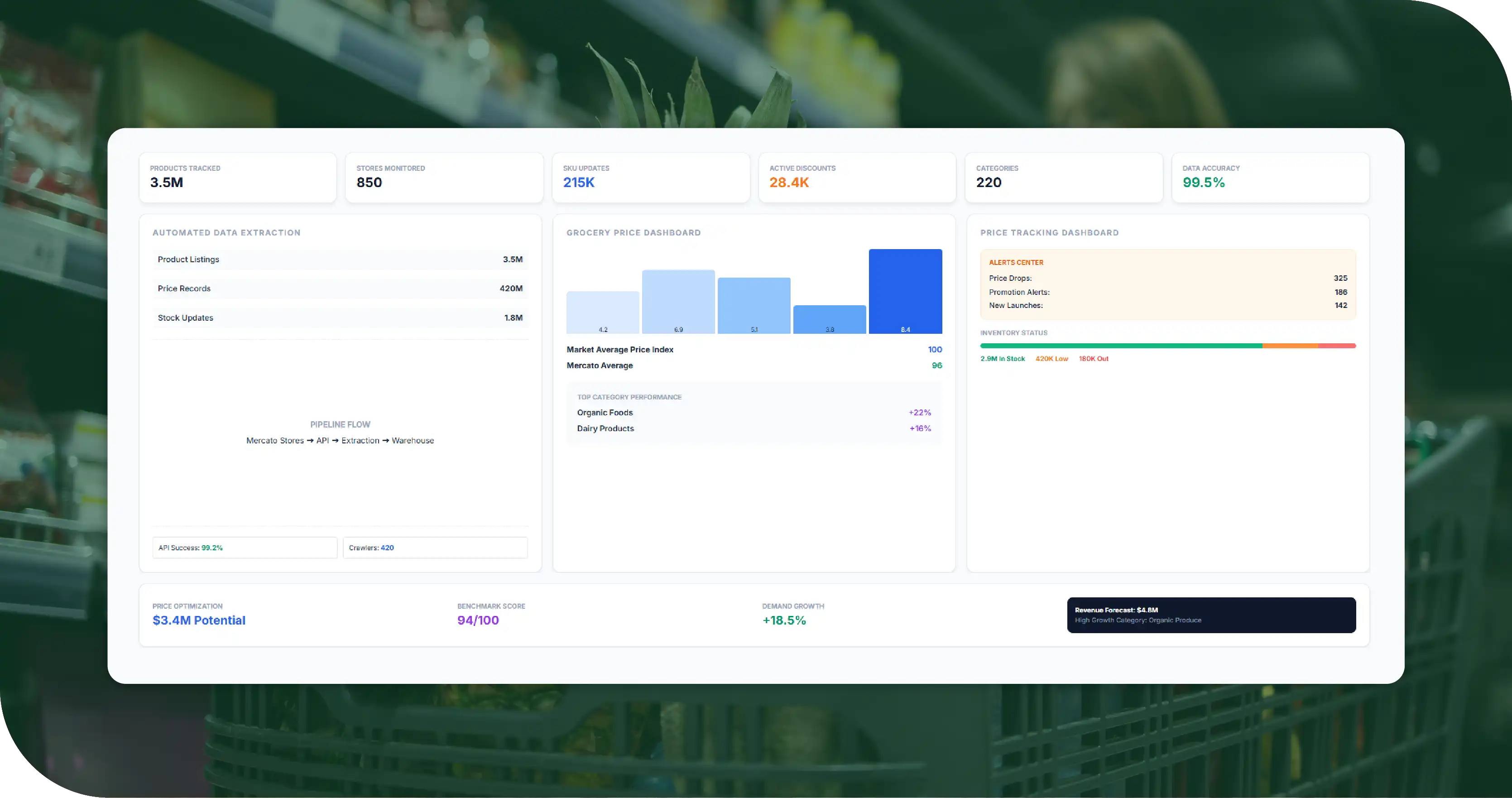This screenshot has width=1512, height=798.
Task: Click the bar labeled 4.2
Action: 603,312
